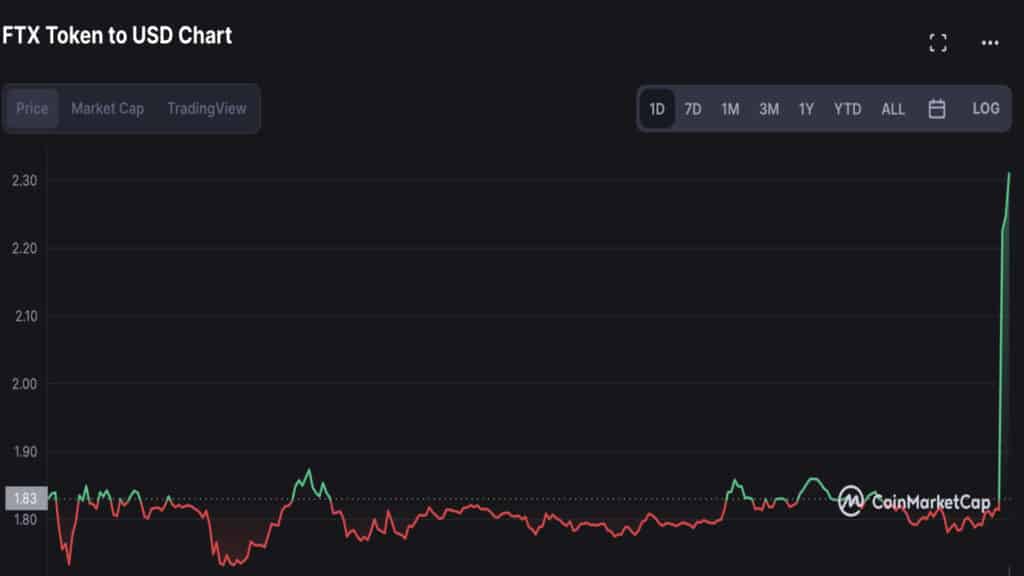
Task: Select the 1D time range
Action: (657, 109)
